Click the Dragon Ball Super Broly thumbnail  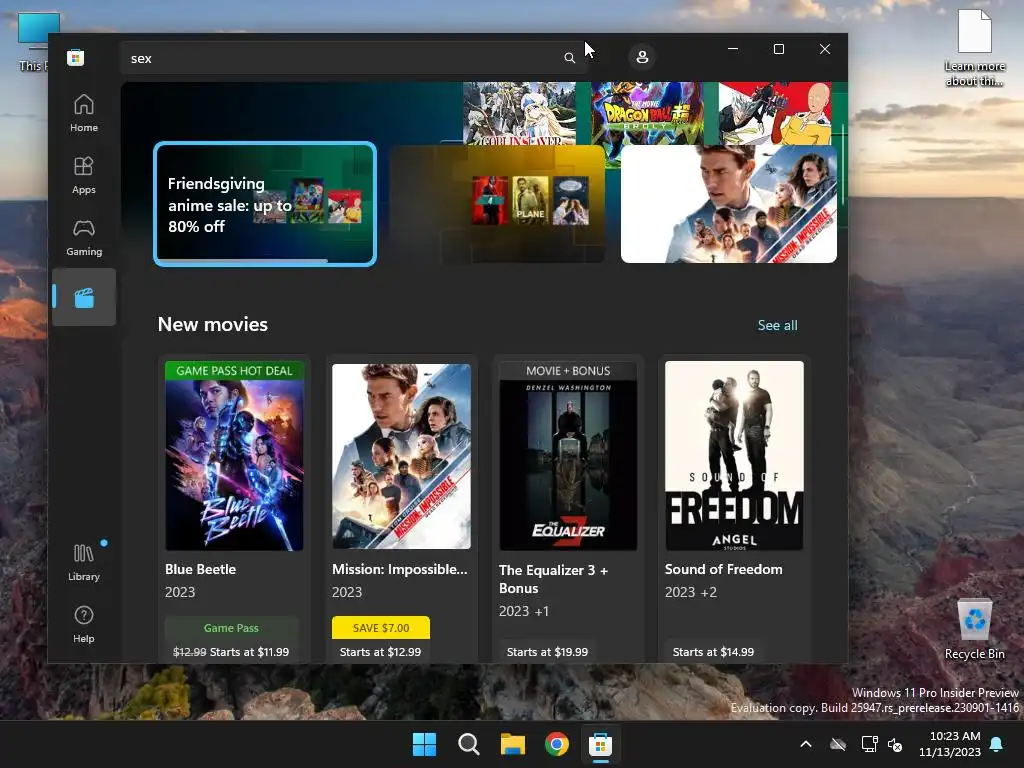point(647,114)
